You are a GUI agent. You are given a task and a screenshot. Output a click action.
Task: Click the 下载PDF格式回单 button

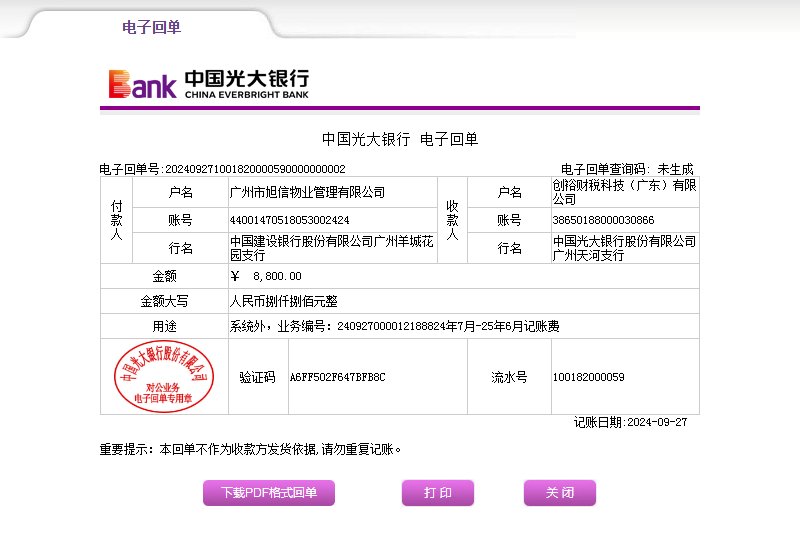tap(269, 493)
